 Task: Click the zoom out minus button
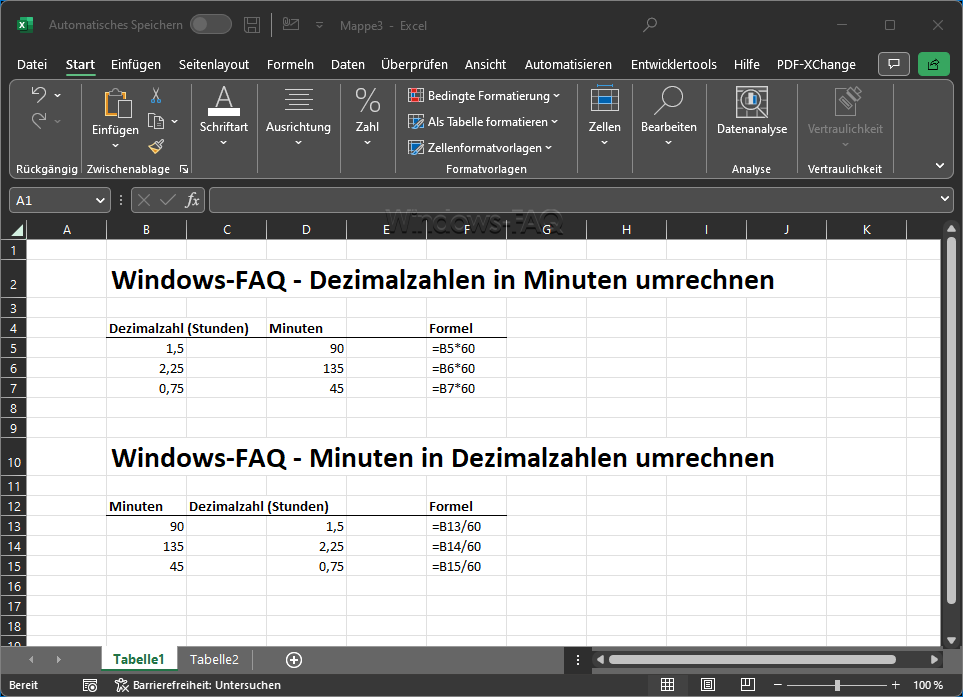(x=778, y=685)
